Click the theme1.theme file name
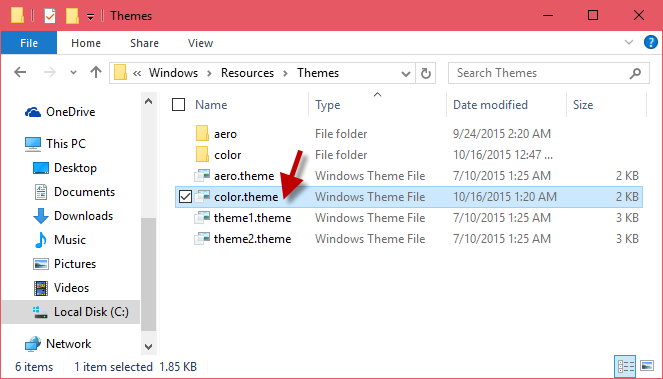The height and width of the screenshot is (379, 663). [x=252, y=218]
